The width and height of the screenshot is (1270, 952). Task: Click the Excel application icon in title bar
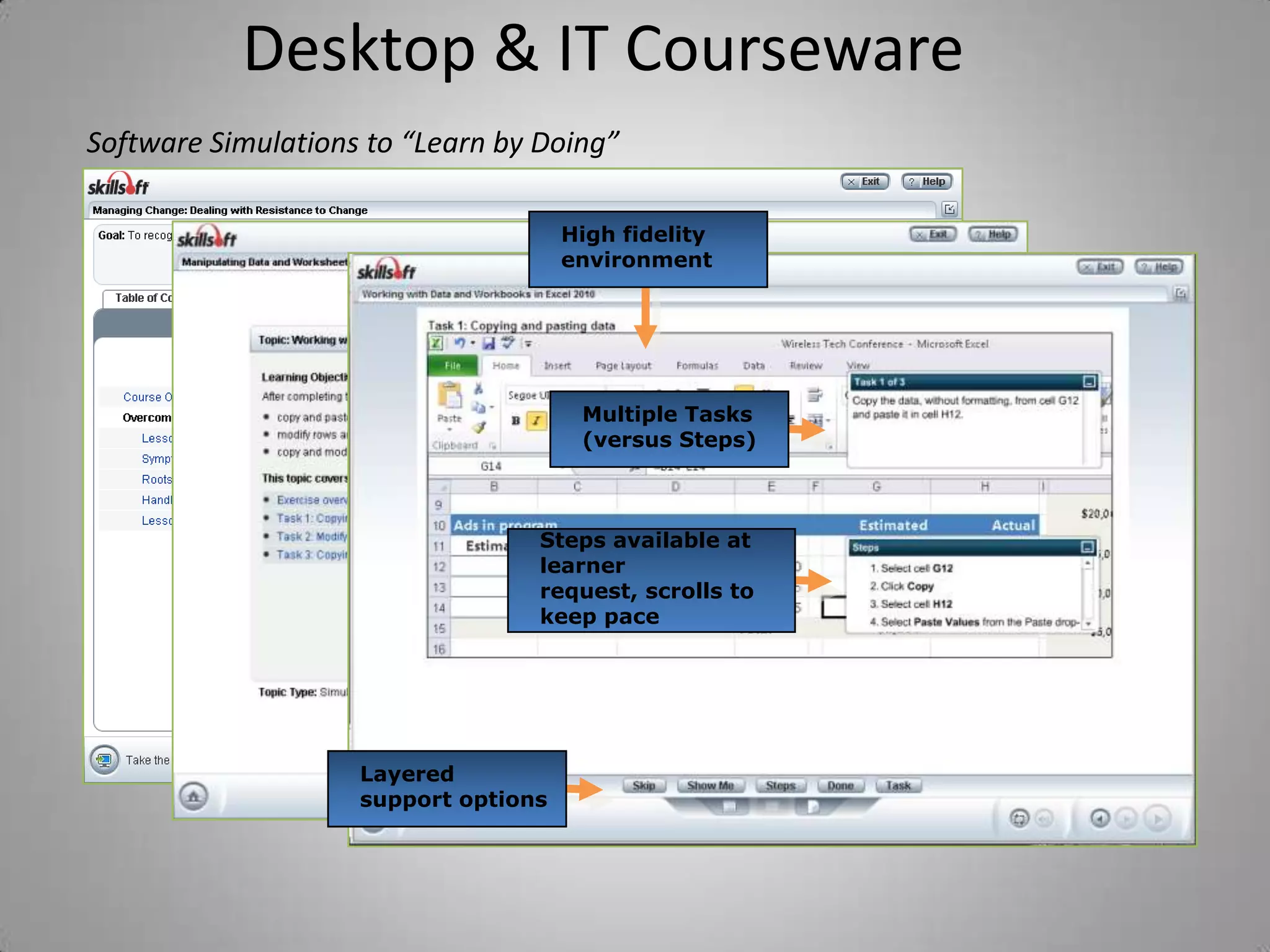(436, 343)
